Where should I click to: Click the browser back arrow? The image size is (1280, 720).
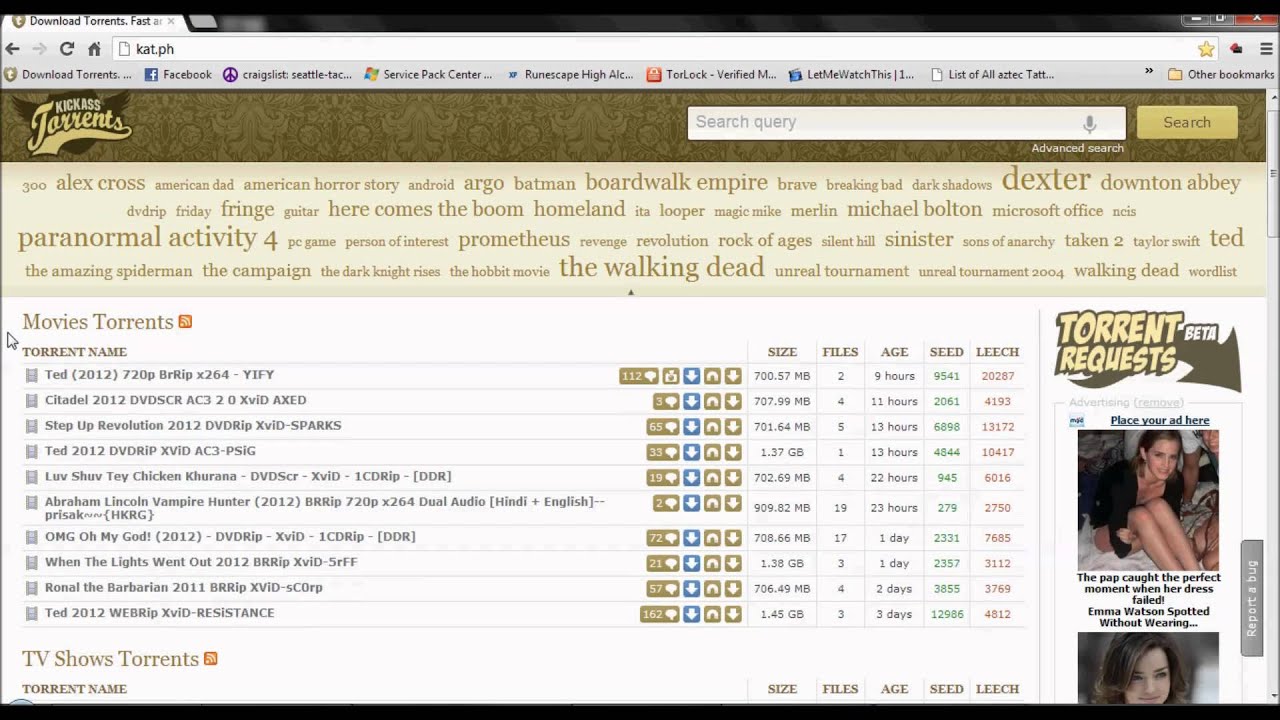click(12, 48)
